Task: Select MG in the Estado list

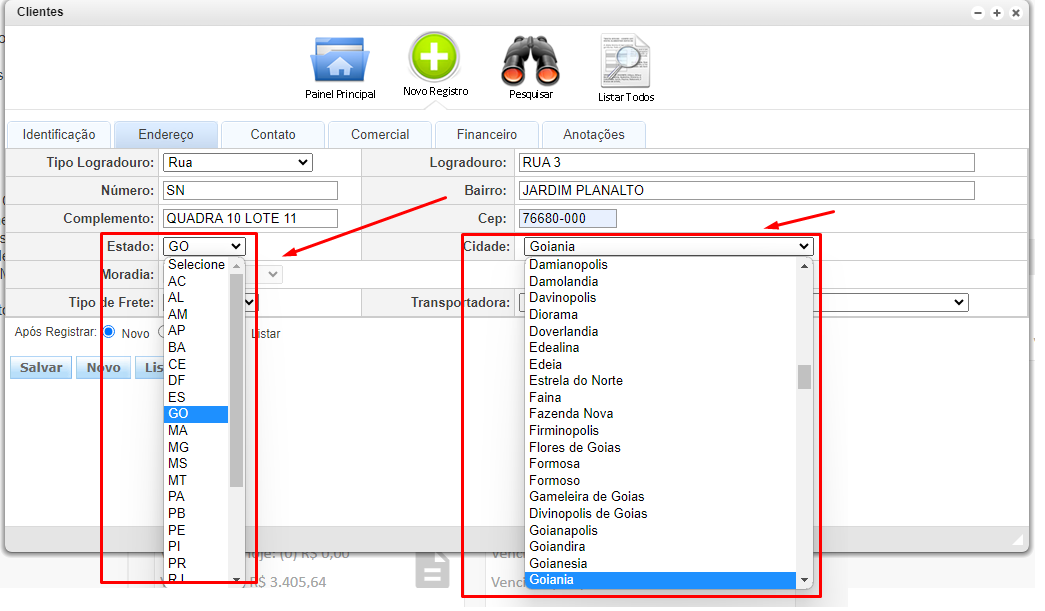Action: (x=178, y=447)
